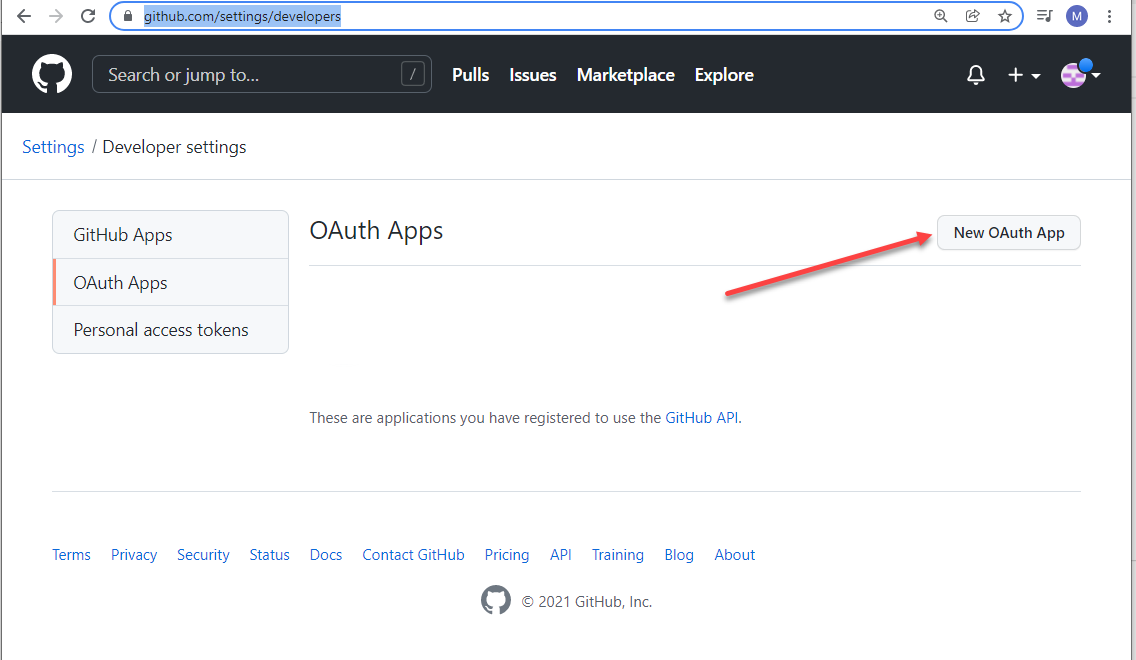The height and width of the screenshot is (660, 1136).
Task: Follow the GitHub API link
Action: tap(702, 418)
